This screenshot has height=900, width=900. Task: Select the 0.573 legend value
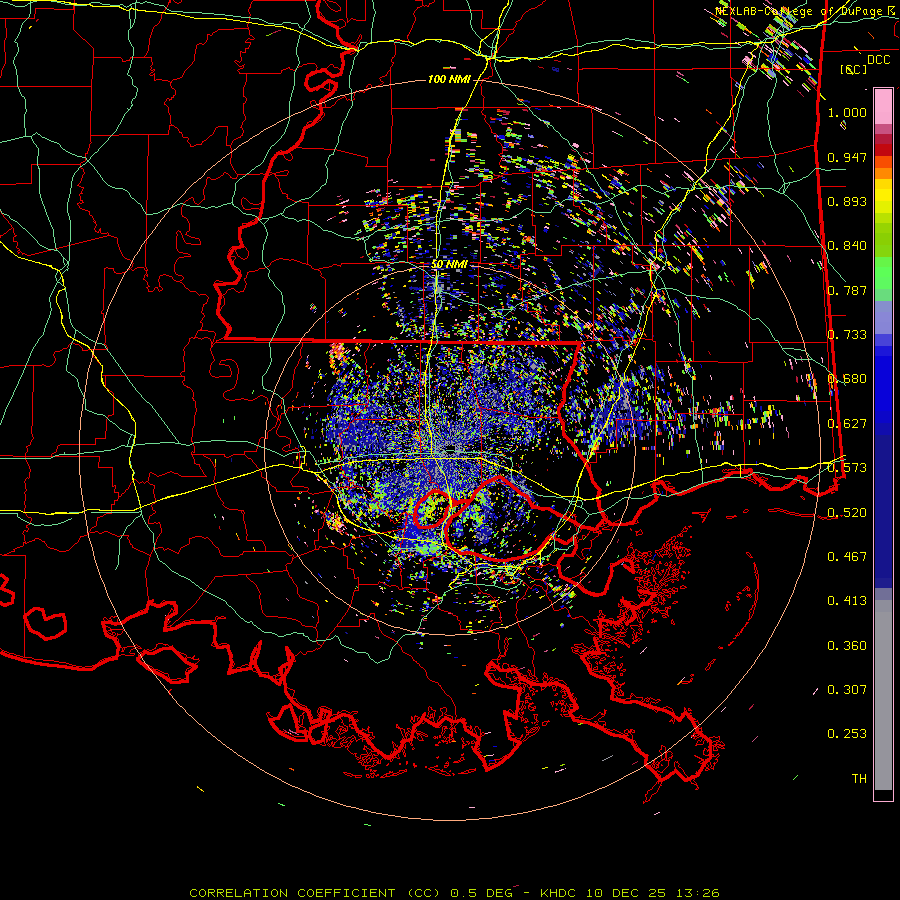[x=847, y=468]
